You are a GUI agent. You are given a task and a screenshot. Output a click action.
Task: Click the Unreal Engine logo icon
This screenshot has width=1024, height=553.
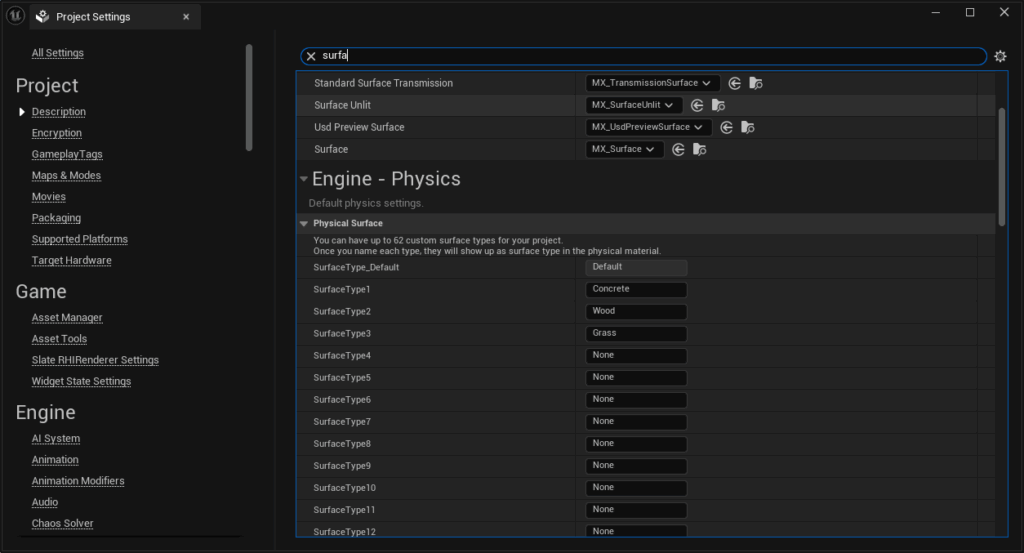[x=15, y=14]
